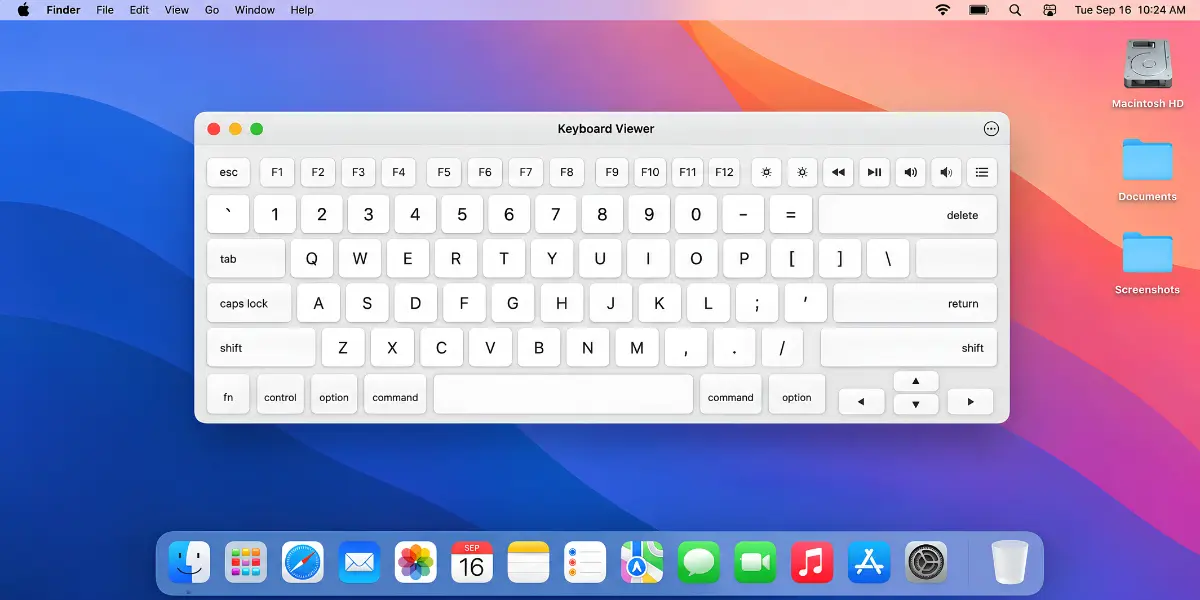1200x600 pixels.
Task: Open the Edit menu
Action: 139,10
